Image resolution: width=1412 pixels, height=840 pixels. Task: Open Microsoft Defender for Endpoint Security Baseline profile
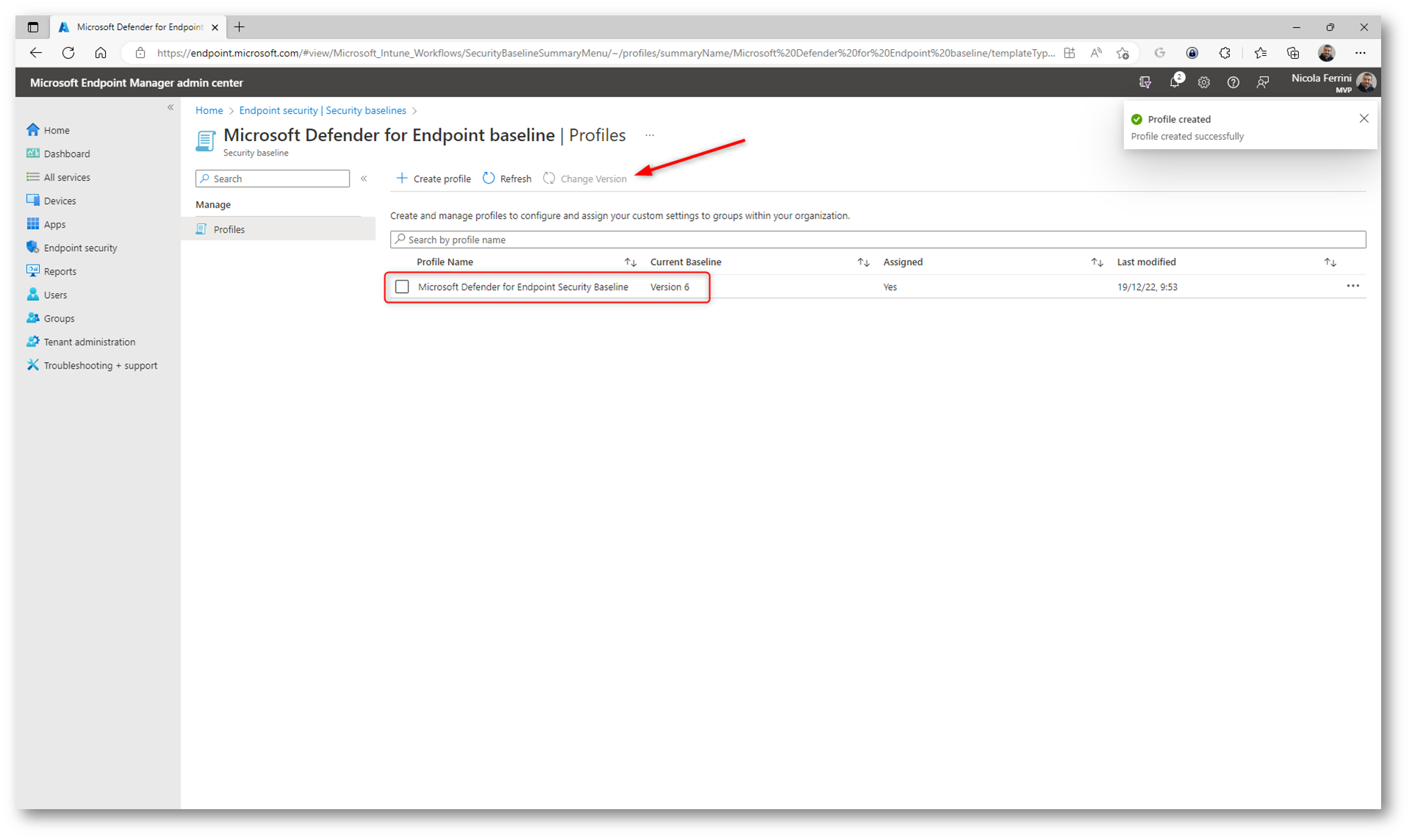[522, 287]
